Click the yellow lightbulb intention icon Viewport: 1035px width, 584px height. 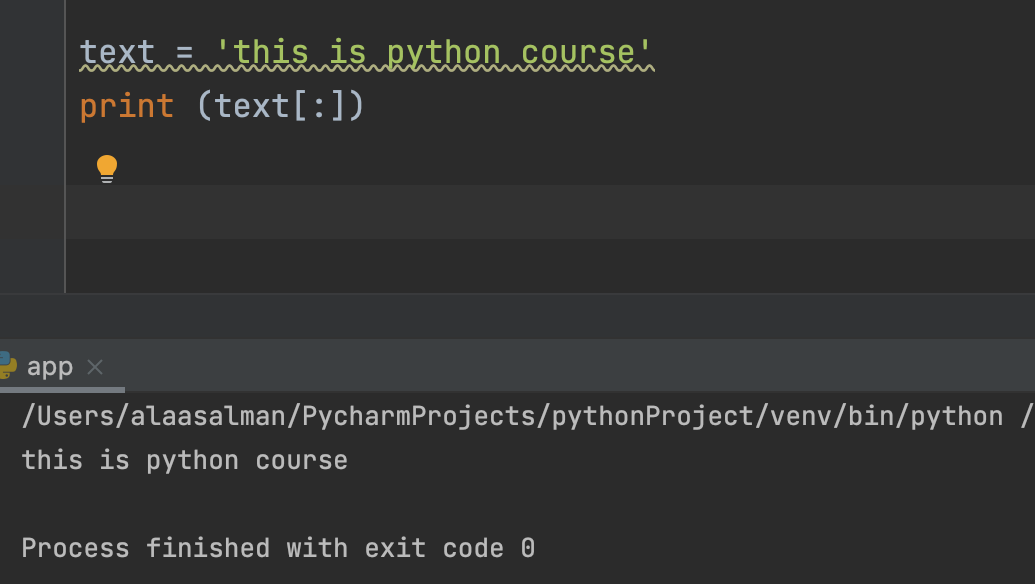[x=107, y=168]
